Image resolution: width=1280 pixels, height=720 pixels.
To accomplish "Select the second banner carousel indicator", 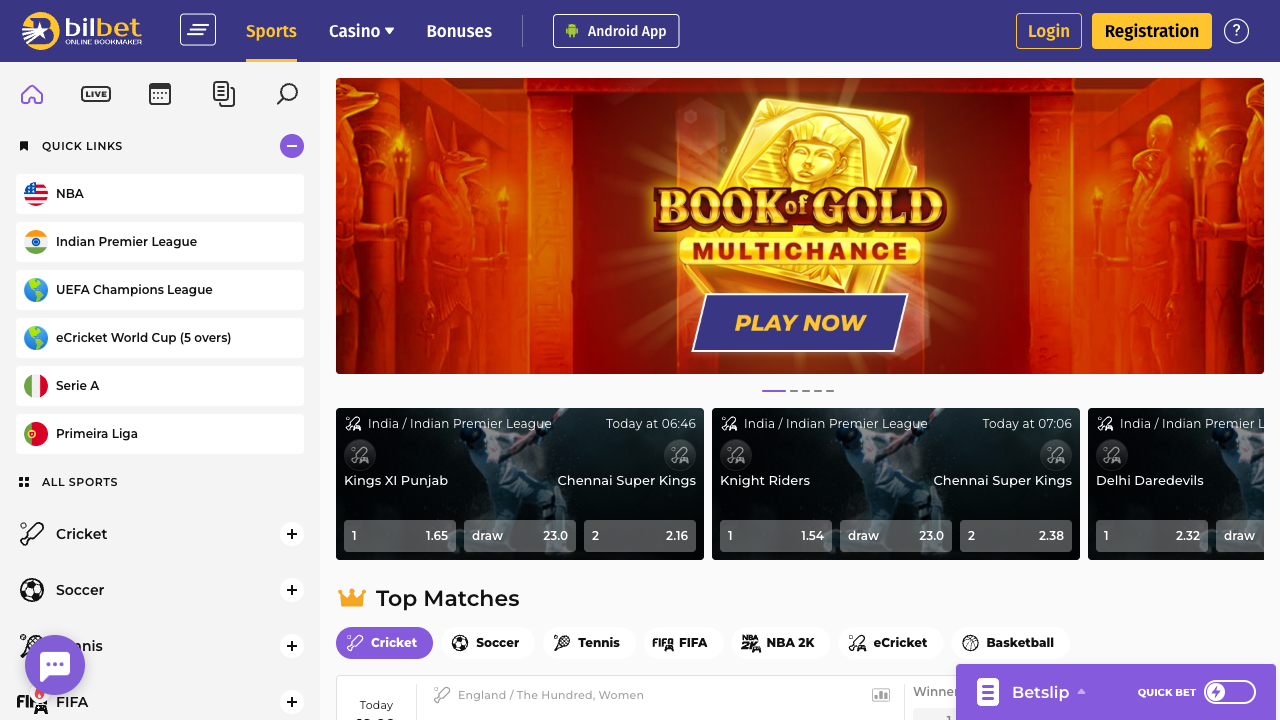I will (794, 391).
